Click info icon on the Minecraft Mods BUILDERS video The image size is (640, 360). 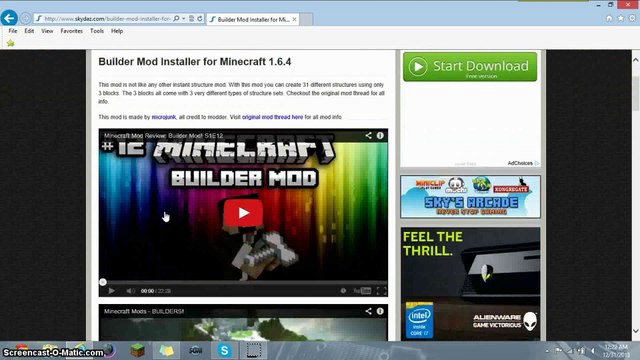point(380,311)
